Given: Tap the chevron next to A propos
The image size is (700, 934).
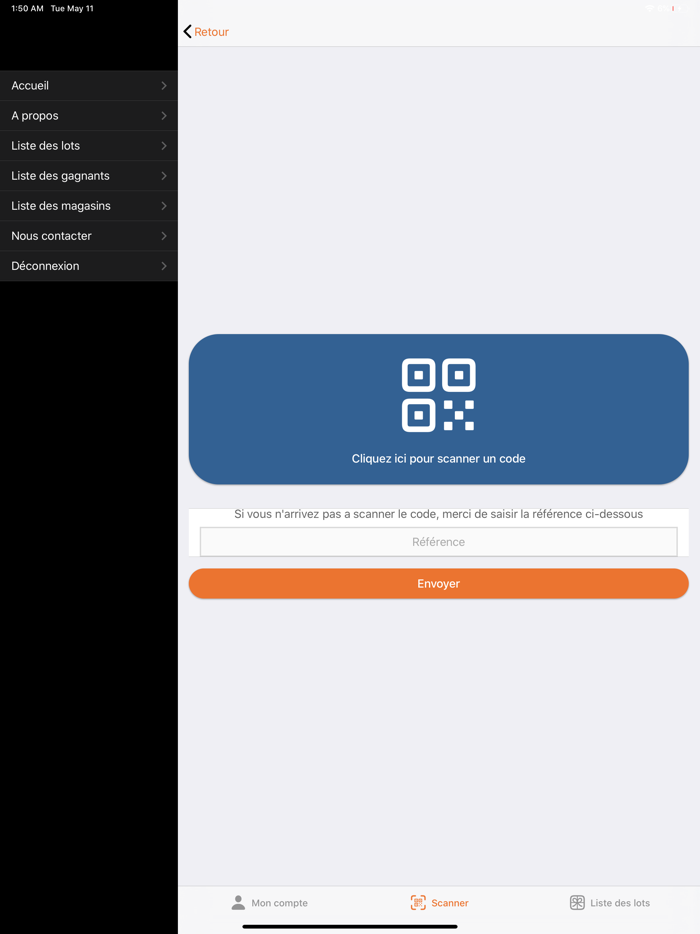Looking at the screenshot, I should point(164,116).
